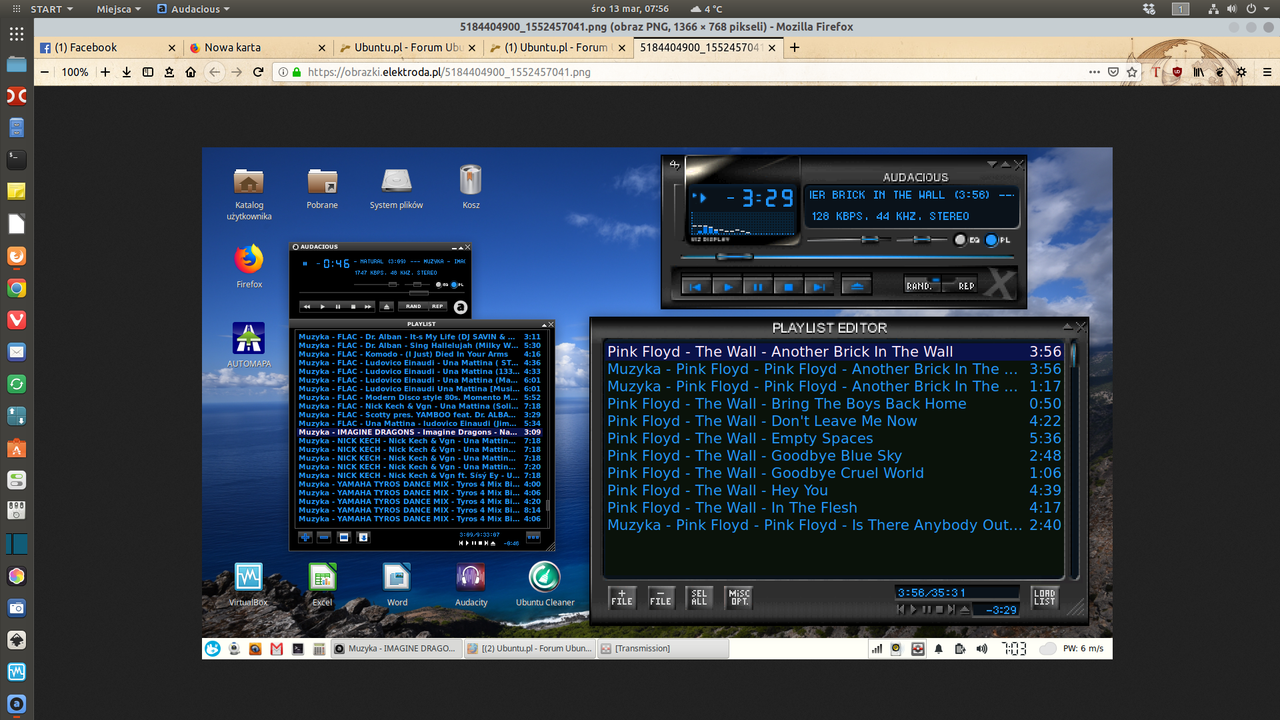The image size is (1280, 720).
Task: Zoom out with Firefox's minus toolbar button
Action: (44, 72)
